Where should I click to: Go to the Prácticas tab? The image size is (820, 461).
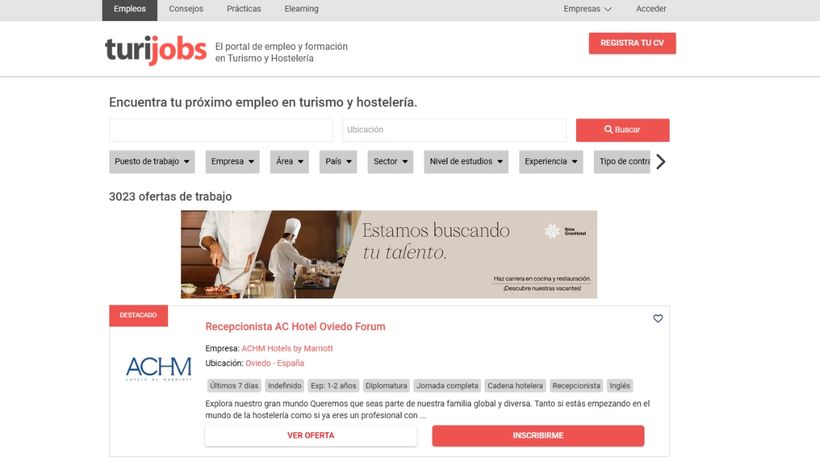tap(244, 9)
